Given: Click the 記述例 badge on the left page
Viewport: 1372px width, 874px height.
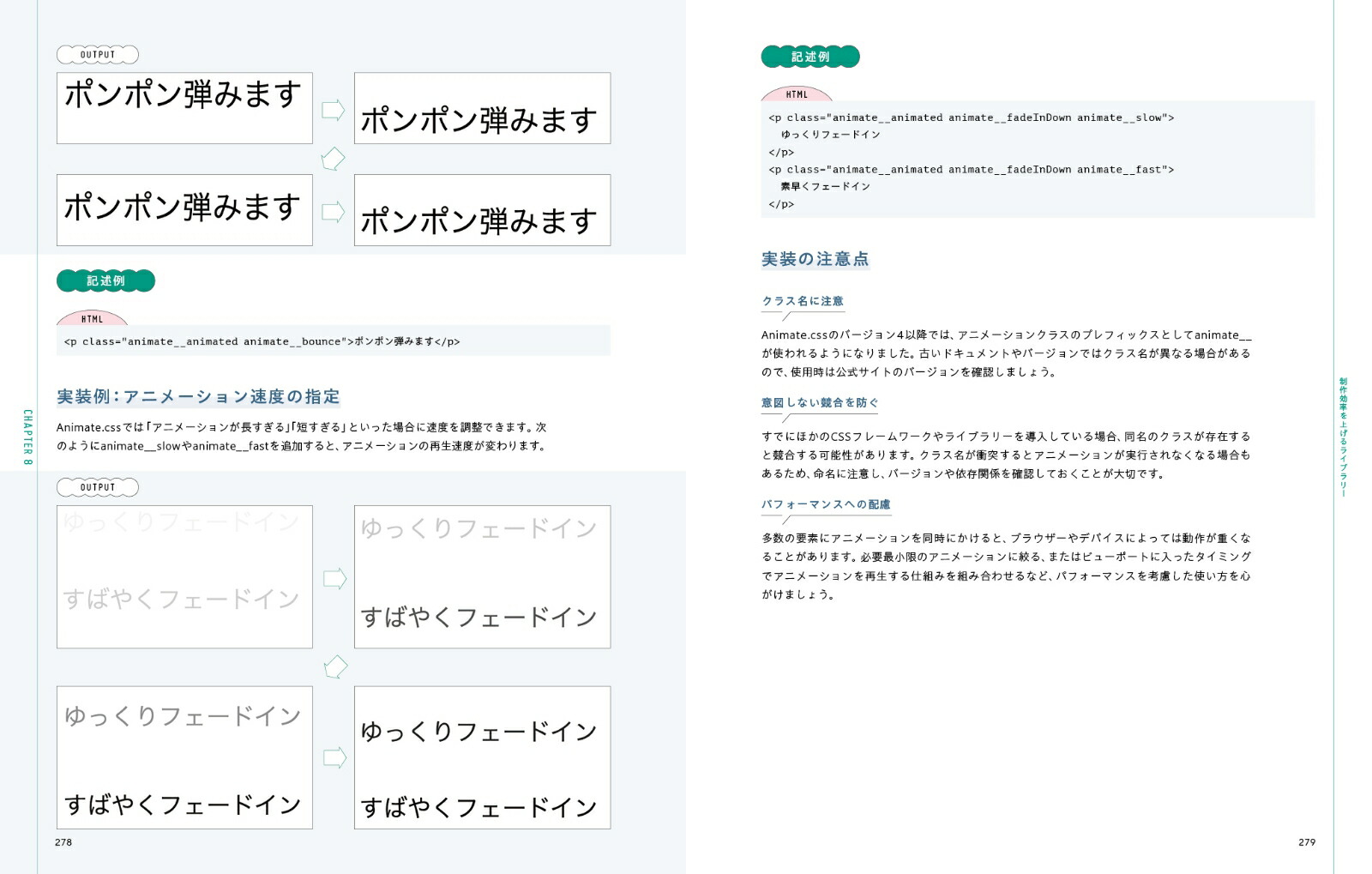Looking at the screenshot, I should pyautogui.click(x=105, y=280).
